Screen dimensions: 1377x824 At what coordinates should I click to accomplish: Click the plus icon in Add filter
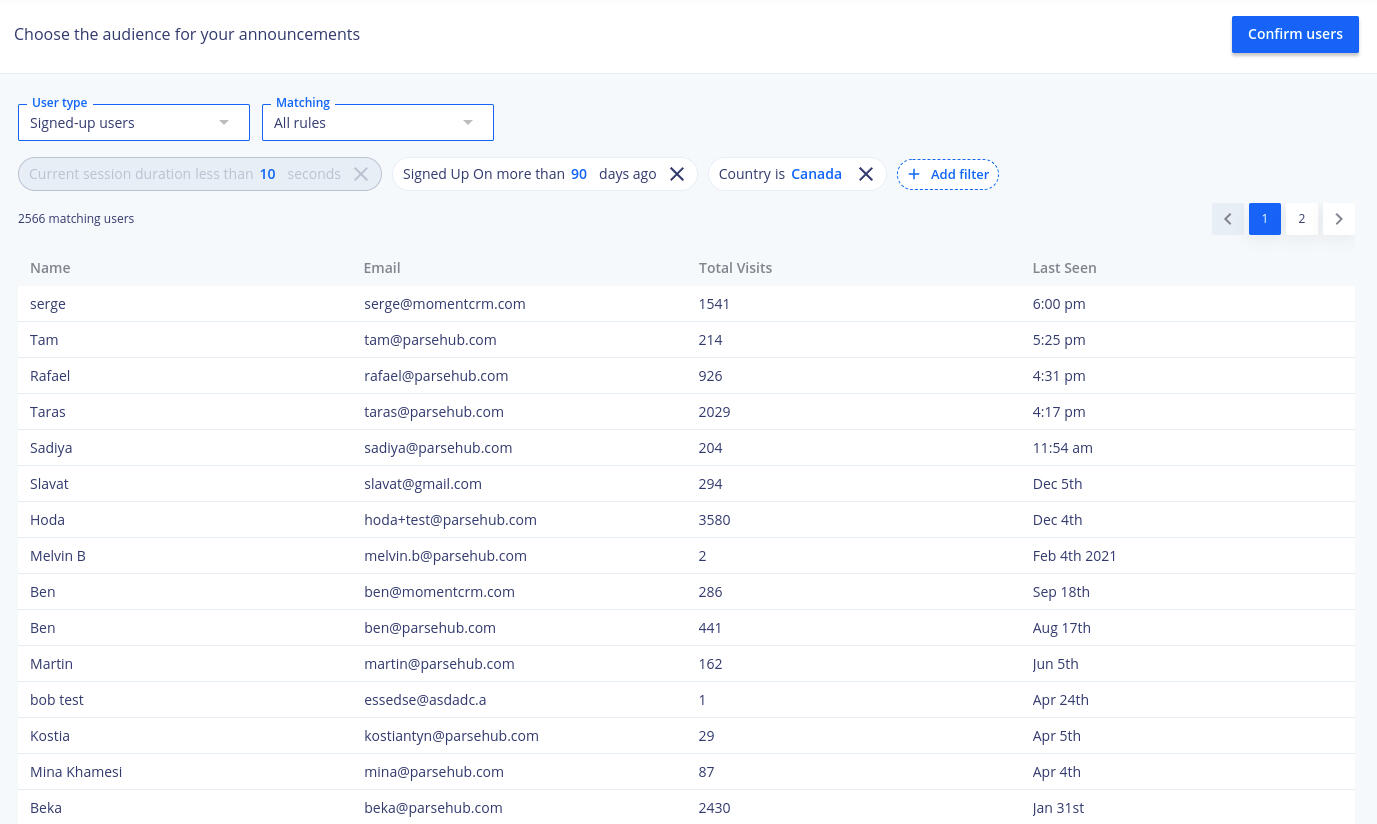[x=914, y=174]
